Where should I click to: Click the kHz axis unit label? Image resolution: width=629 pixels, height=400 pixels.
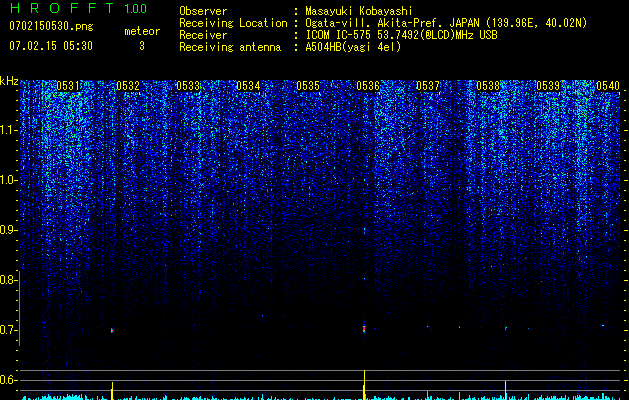tap(9, 81)
